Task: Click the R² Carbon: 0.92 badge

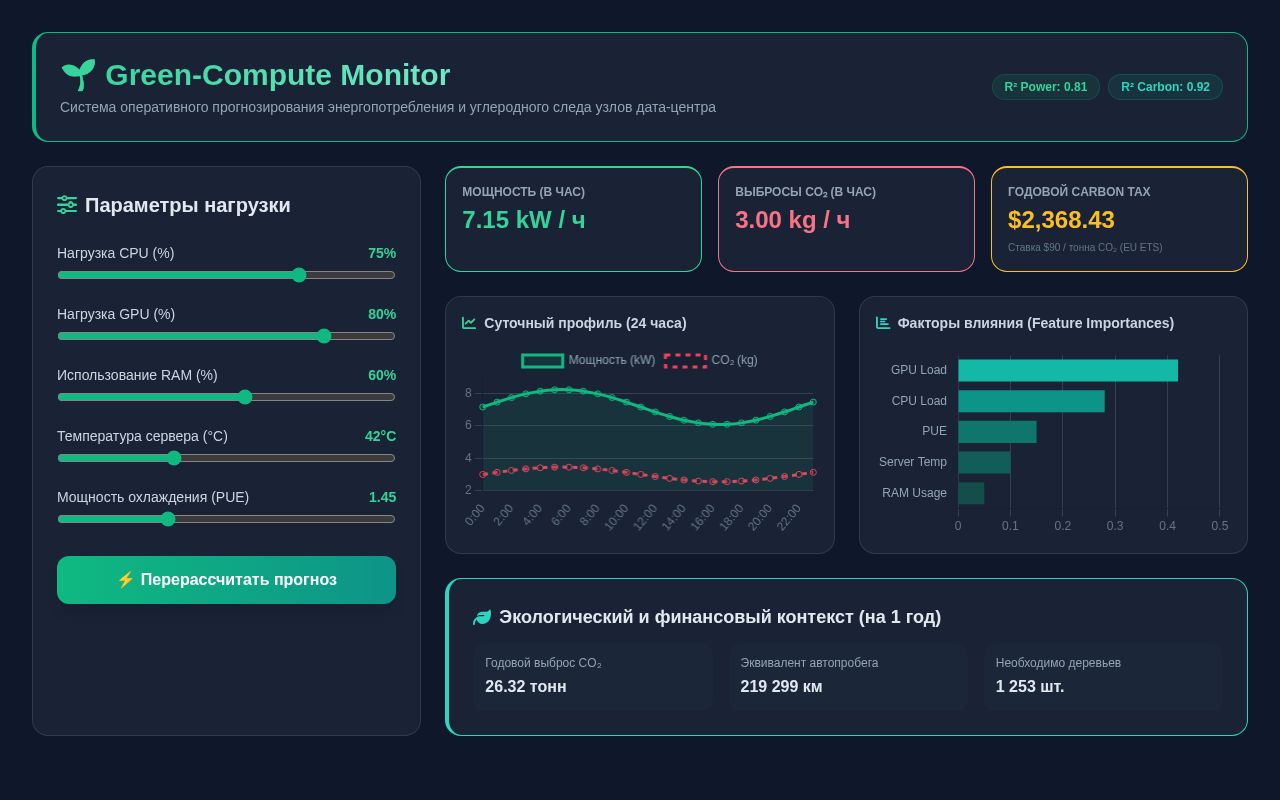Action: [x=1165, y=87]
